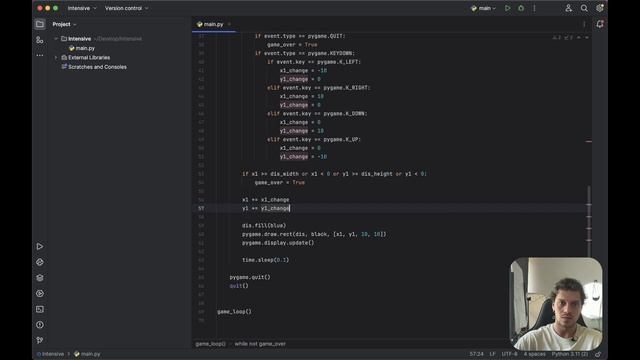640x360 pixels.
Task: Click pygame.display.update() line
Action: tap(278, 243)
